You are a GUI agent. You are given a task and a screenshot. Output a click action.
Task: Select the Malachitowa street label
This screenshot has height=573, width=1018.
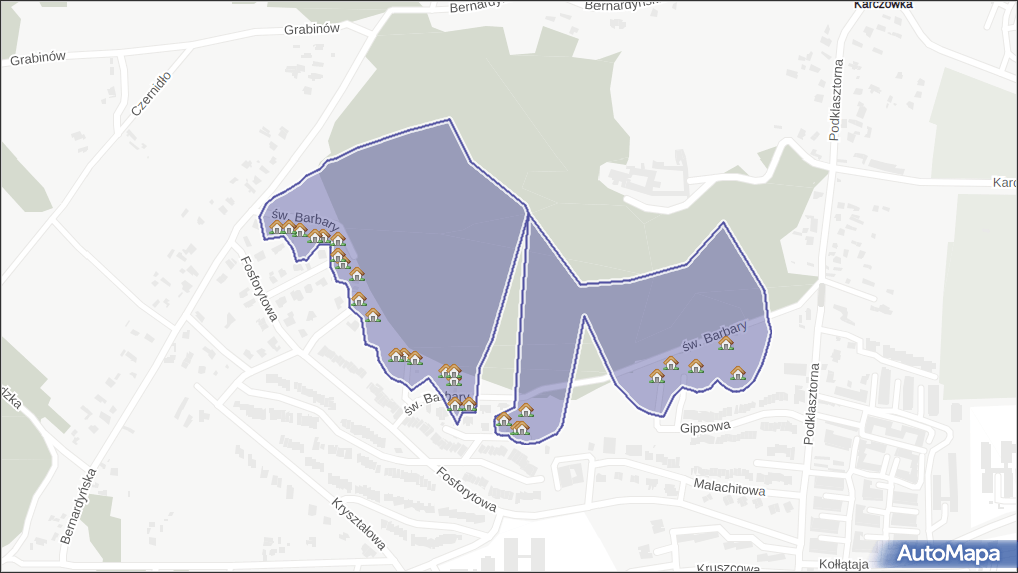(x=729, y=487)
